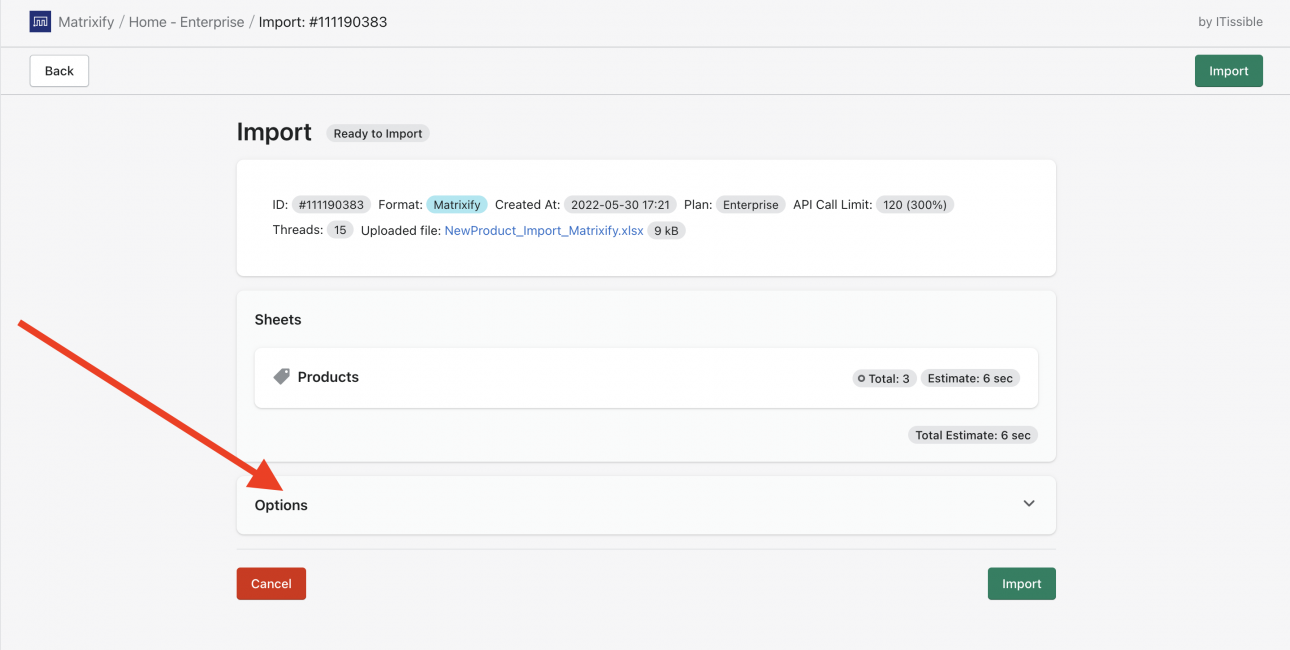Viewport: 1290px width, 650px height.
Task: Click the tag icon beside Products sheet
Action: pos(281,377)
